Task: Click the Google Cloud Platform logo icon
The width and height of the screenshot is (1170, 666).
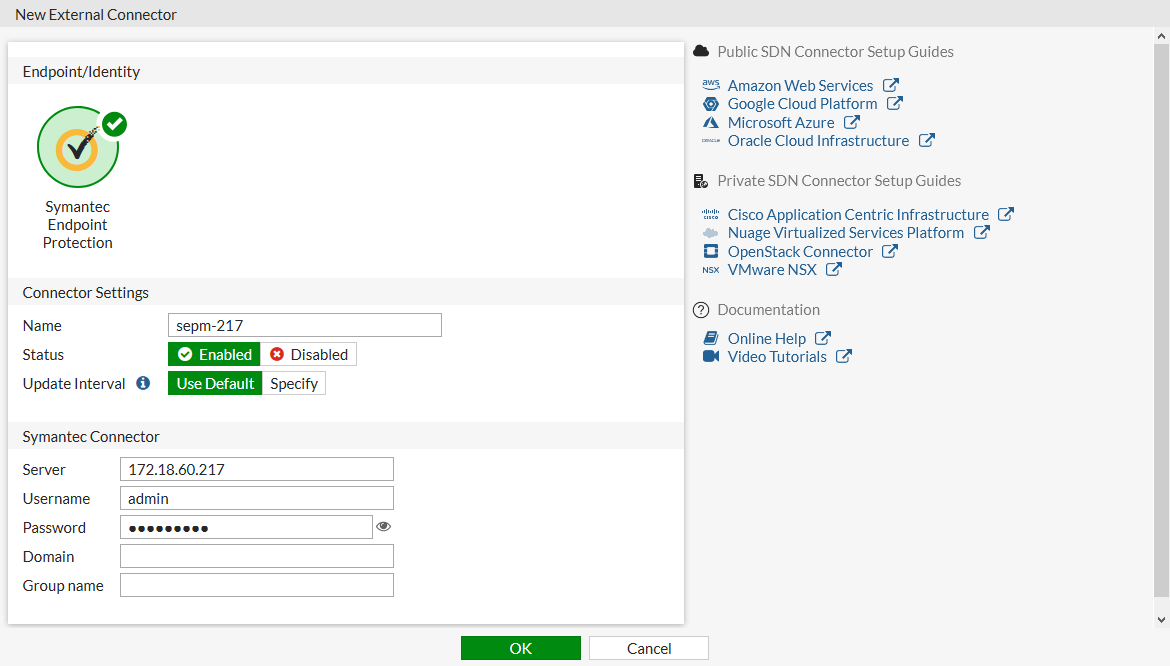Action: tap(711, 104)
